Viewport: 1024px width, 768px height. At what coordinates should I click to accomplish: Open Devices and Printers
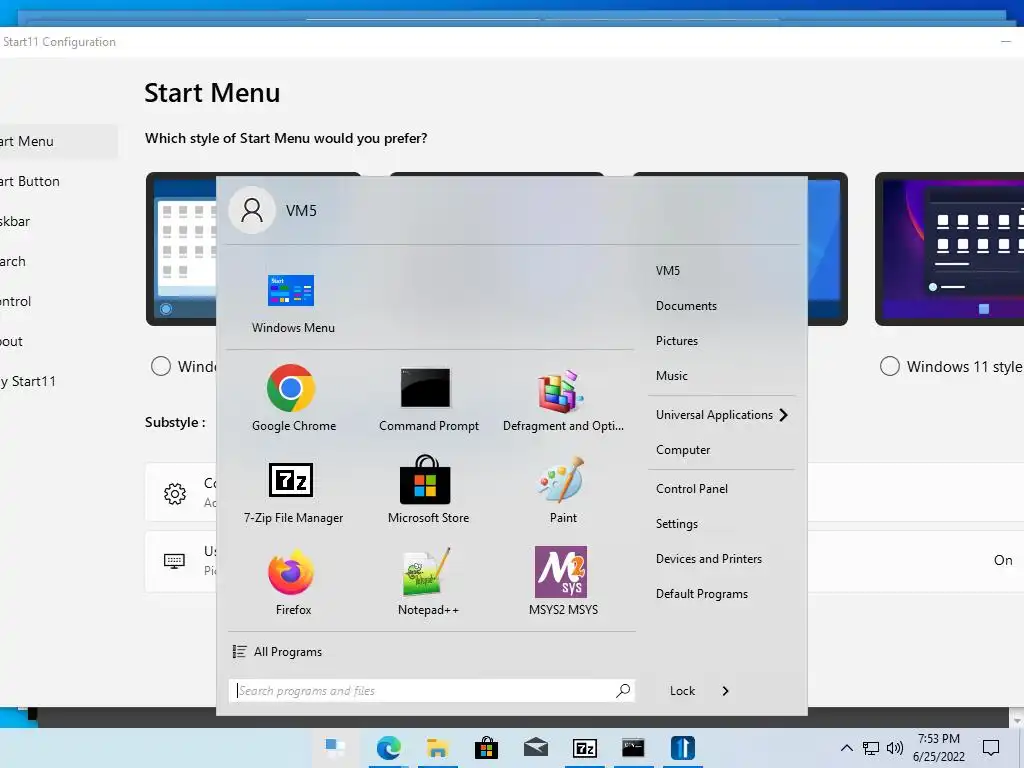[709, 559]
